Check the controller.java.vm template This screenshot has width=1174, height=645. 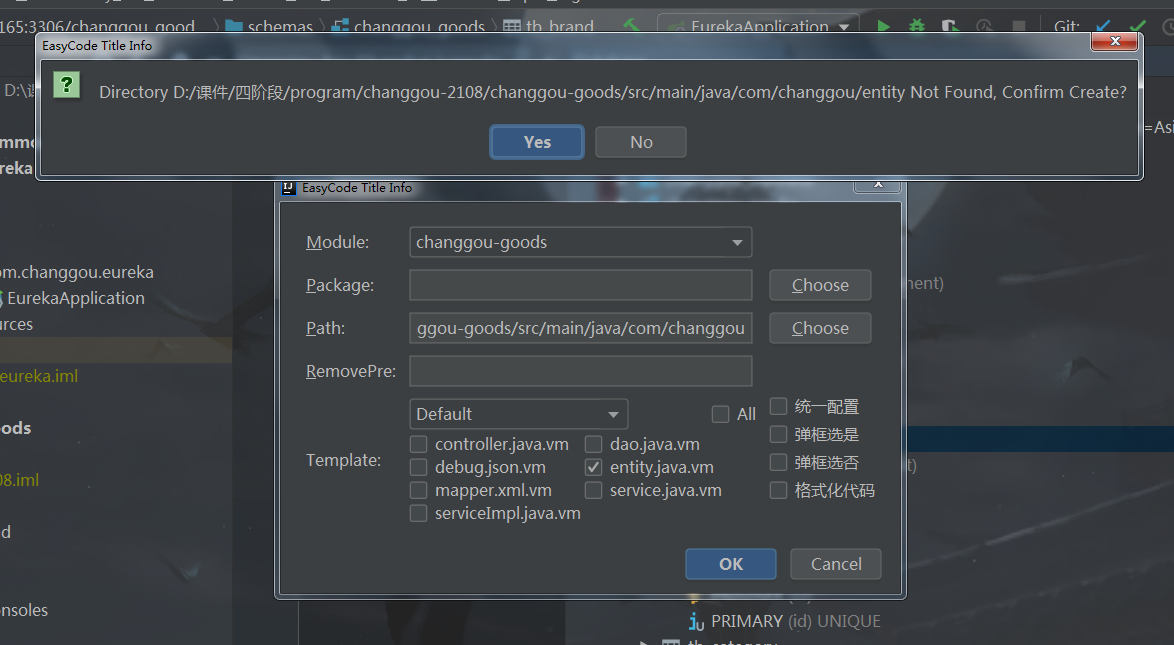(x=419, y=444)
